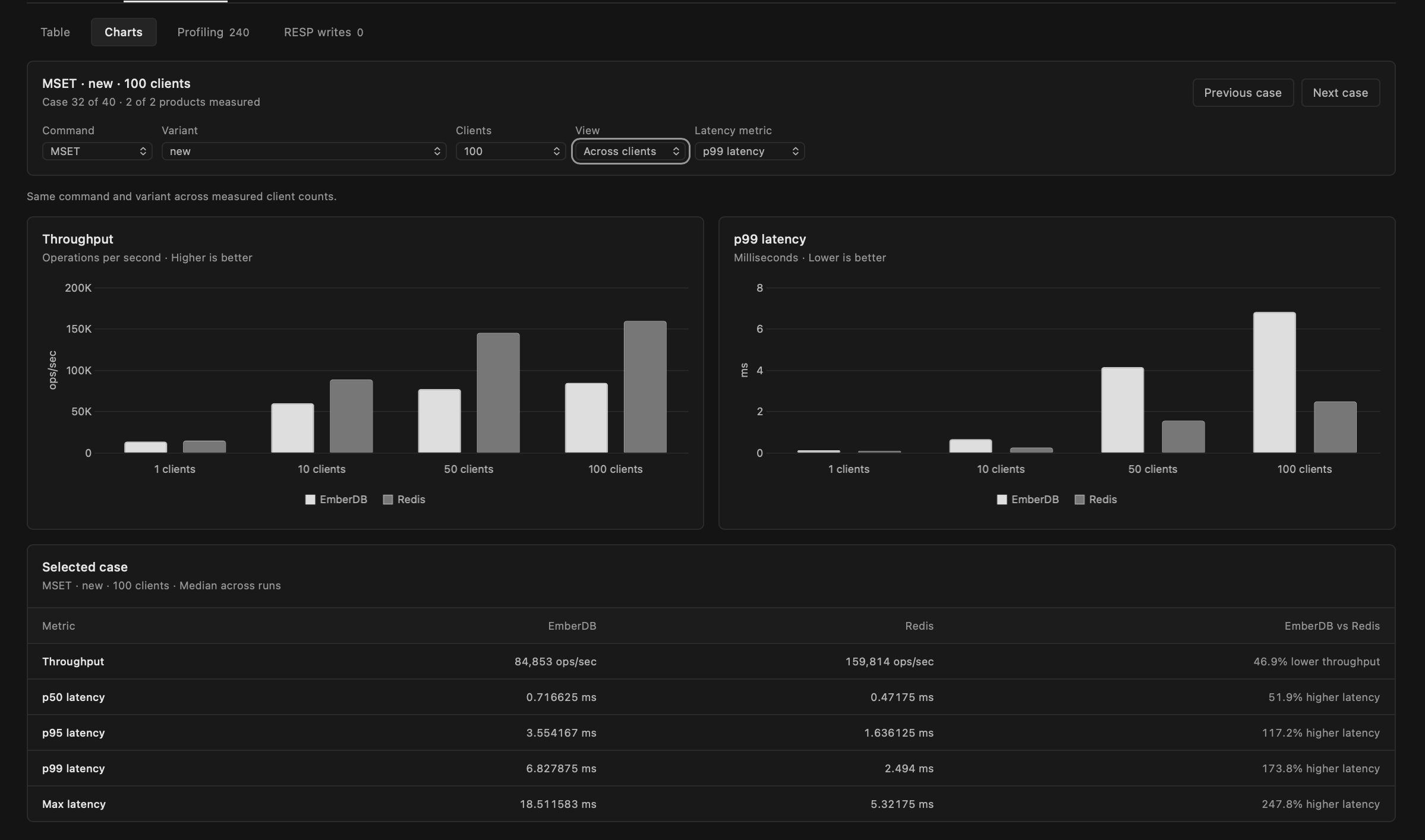This screenshot has width=1425, height=840.
Task: Select the Redis p99 latency bar at 100 clients
Action: point(1335,427)
